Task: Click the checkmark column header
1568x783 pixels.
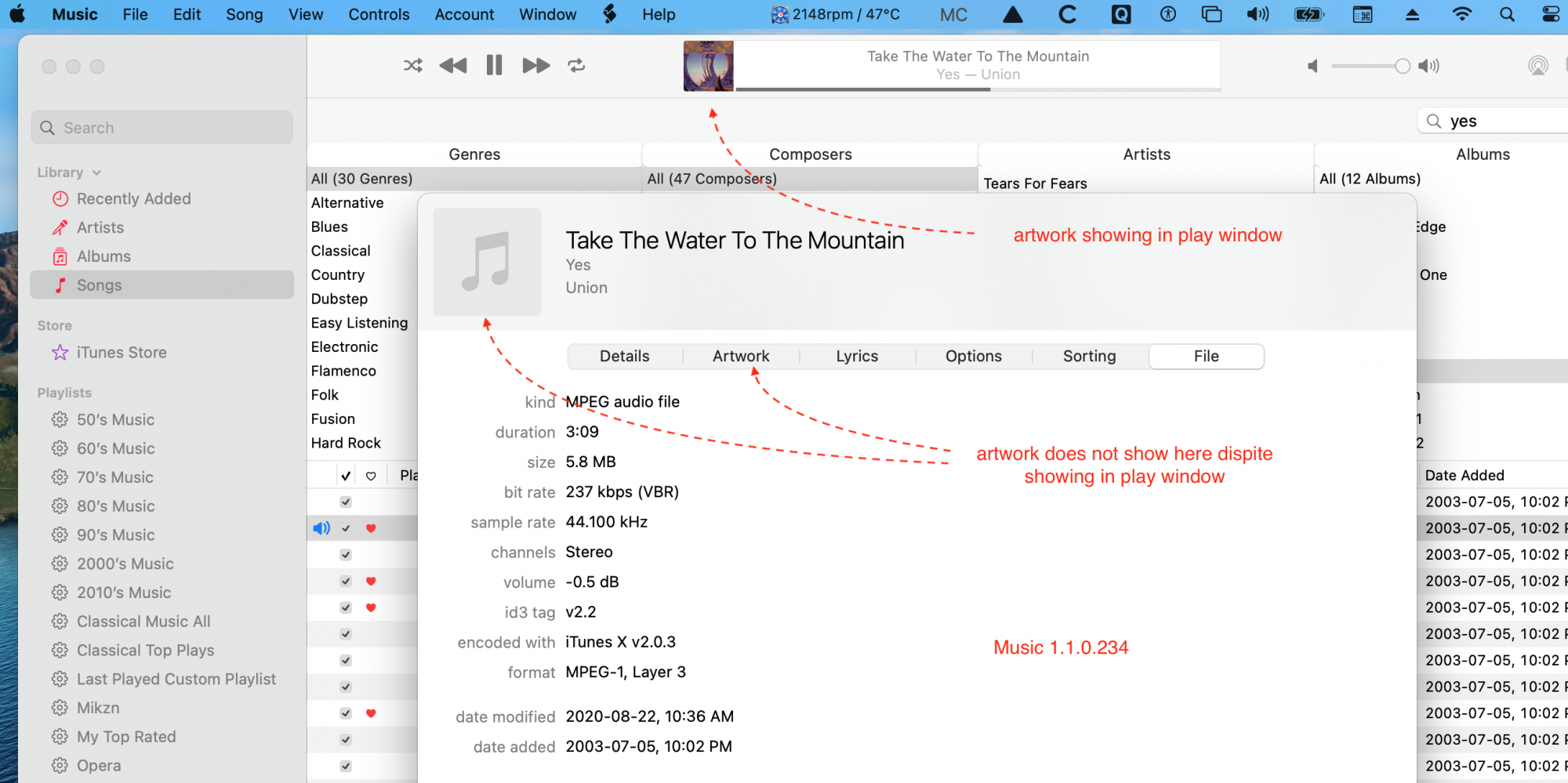Action: [346, 476]
